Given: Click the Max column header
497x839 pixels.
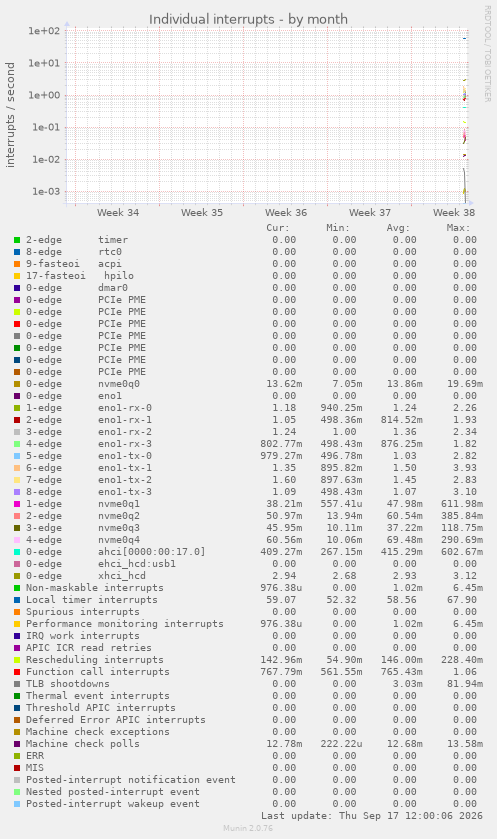Looking at the screenshot, I should [x=458, y=228].
